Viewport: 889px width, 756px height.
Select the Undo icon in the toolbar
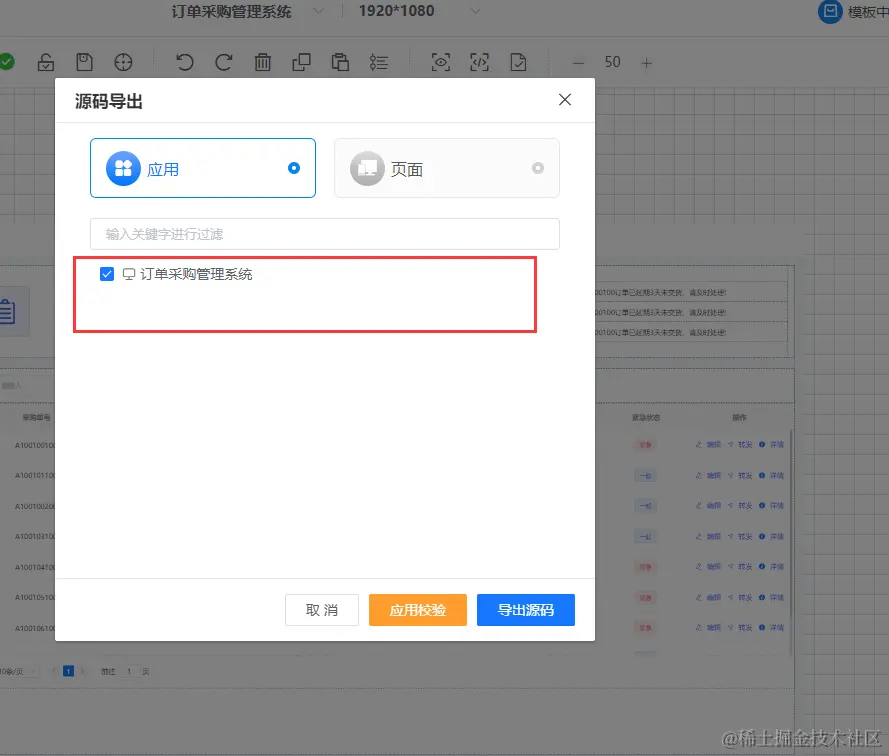186,62
